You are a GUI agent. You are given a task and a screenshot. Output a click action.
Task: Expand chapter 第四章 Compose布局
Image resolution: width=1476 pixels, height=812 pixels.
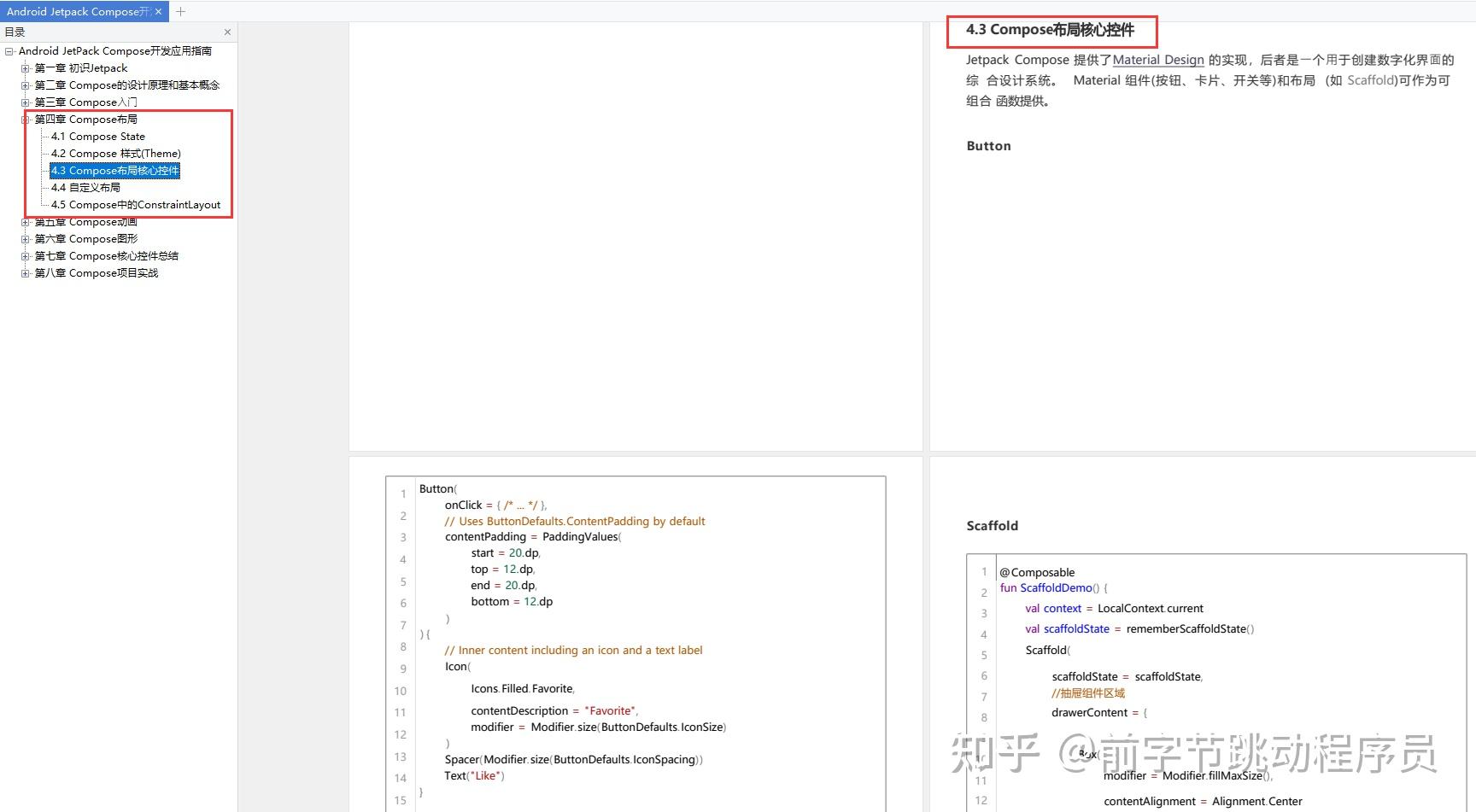[x=26, y=119]
